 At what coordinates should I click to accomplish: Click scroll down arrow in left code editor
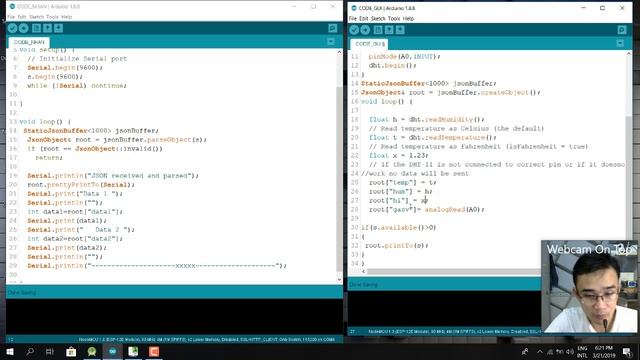339,280
